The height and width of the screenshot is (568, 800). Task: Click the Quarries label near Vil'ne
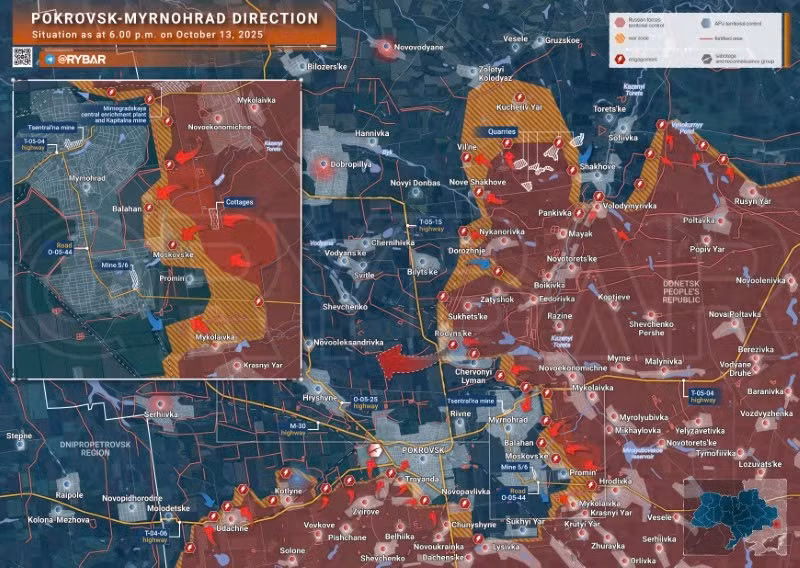tap(502, 131)
